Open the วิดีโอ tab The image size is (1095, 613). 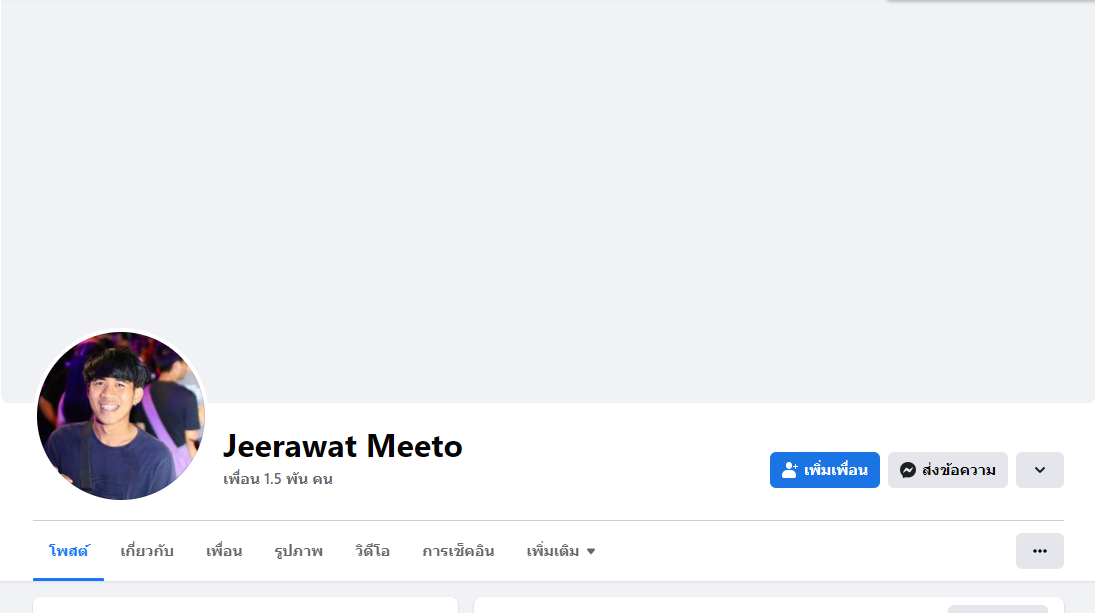tap(372, 551)
